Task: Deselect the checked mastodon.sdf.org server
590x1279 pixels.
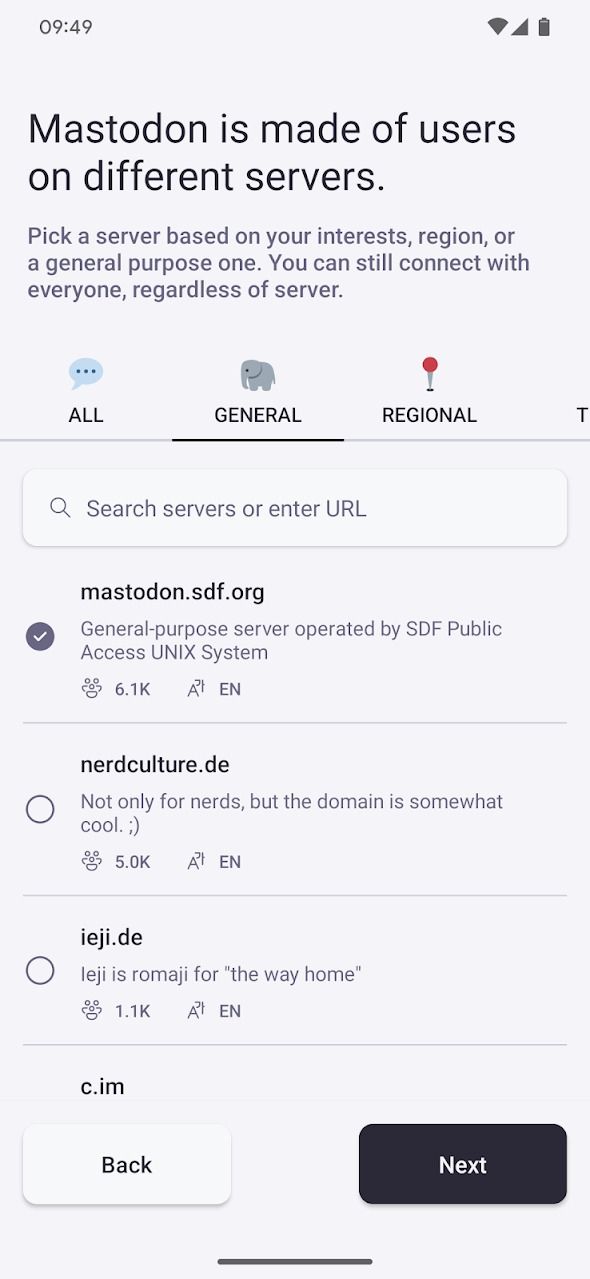Action: 40,636
